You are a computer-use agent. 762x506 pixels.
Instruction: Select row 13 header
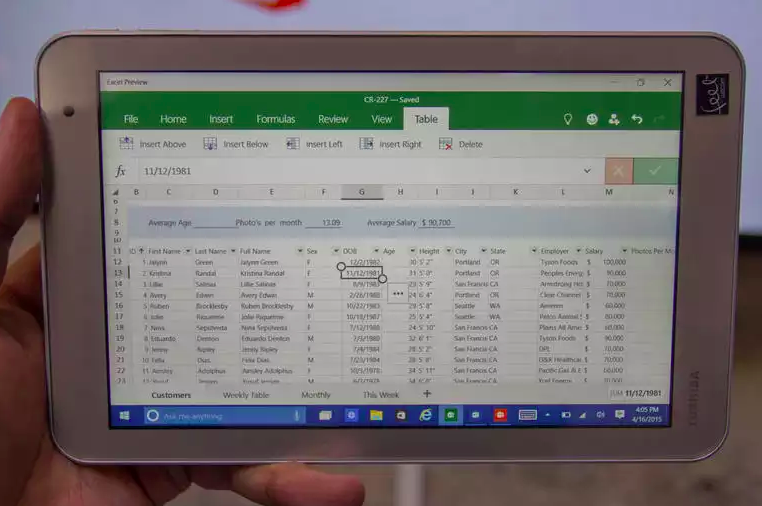(119, 273)
